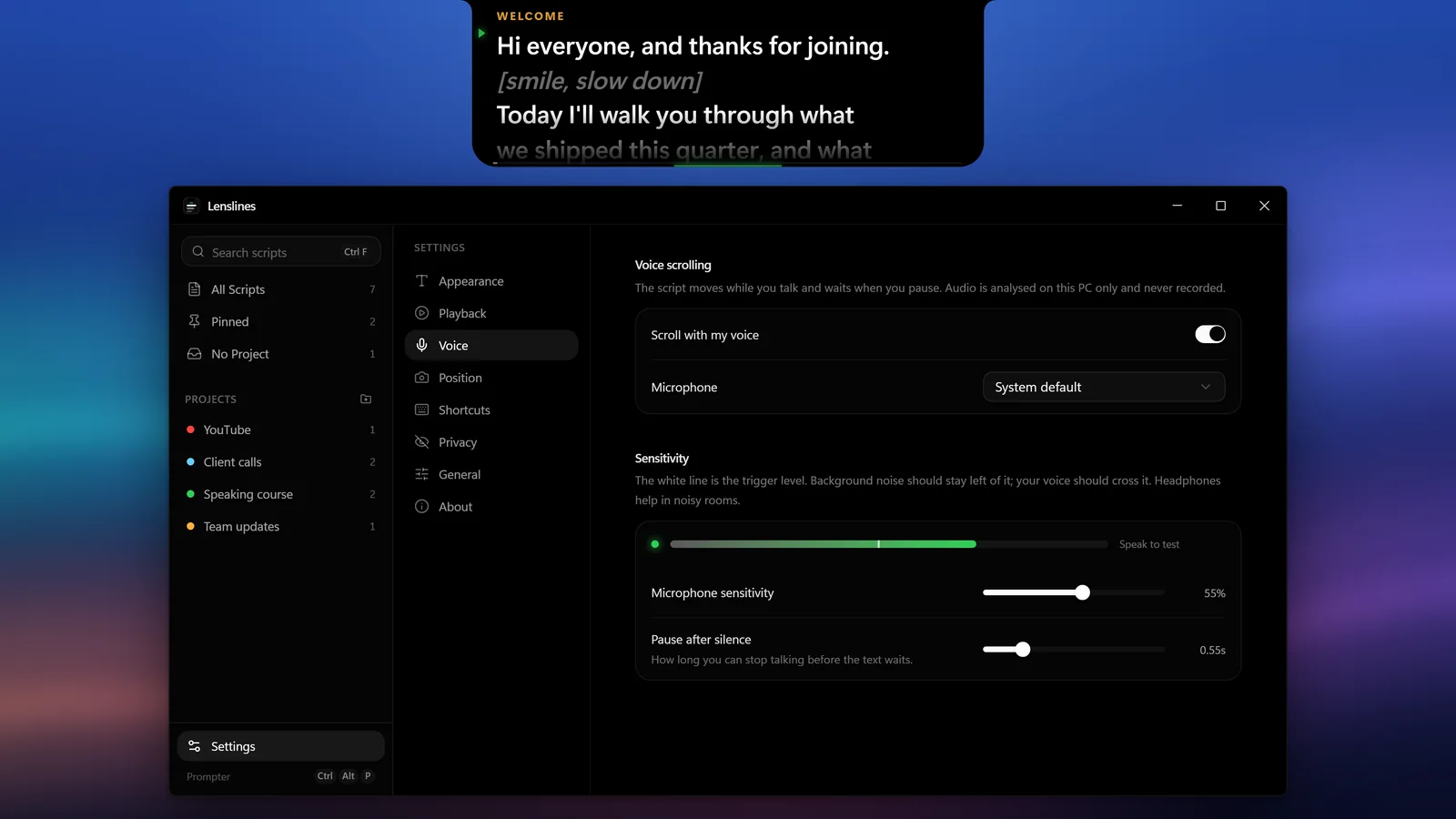Click the Privacy hidden-eye icon
Viewport: 1456px width, 819px height.
421,442
